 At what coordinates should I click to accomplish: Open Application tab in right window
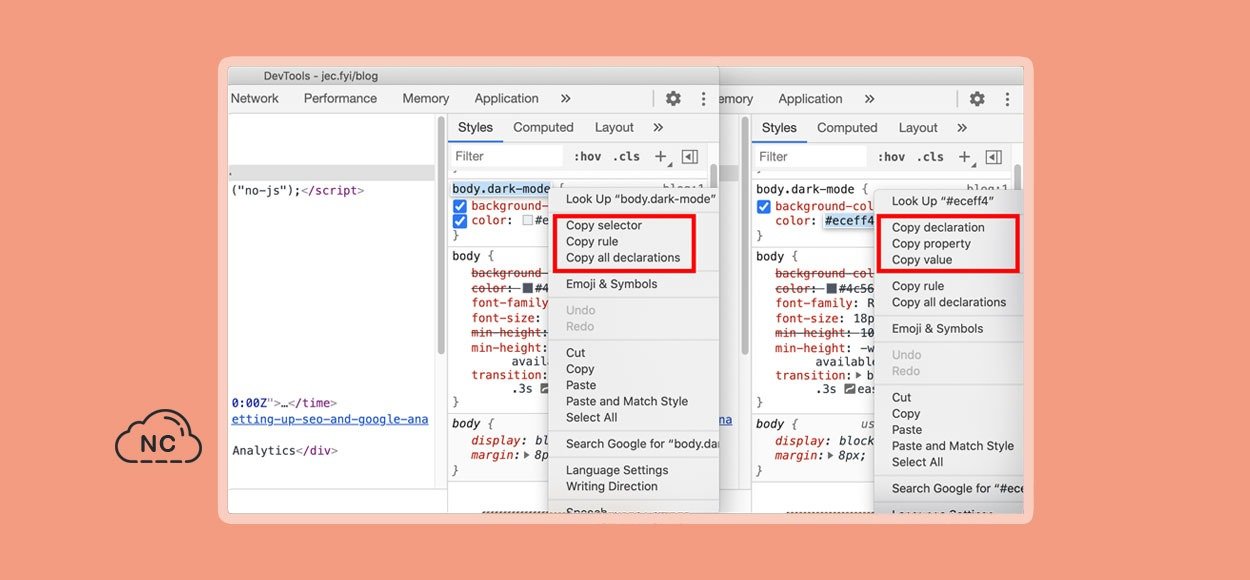(x=810, y=98)
